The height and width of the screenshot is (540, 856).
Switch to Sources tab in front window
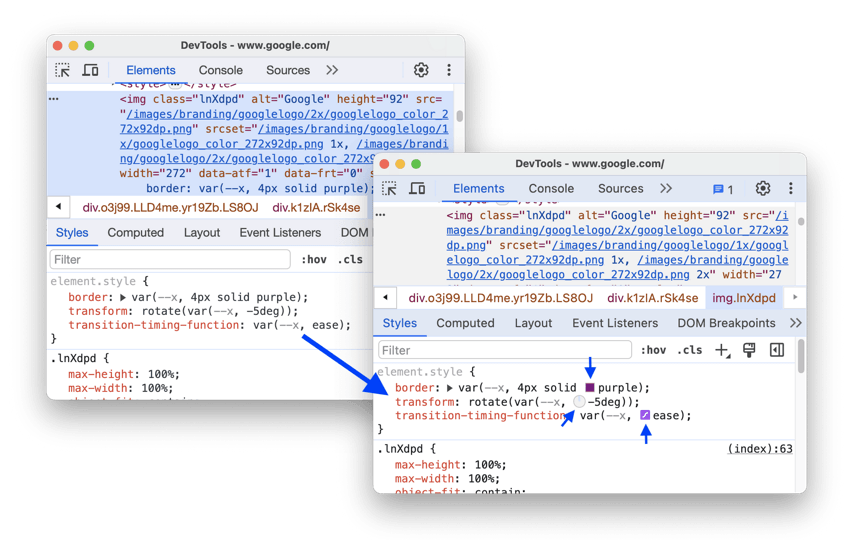tap(620, 189)
